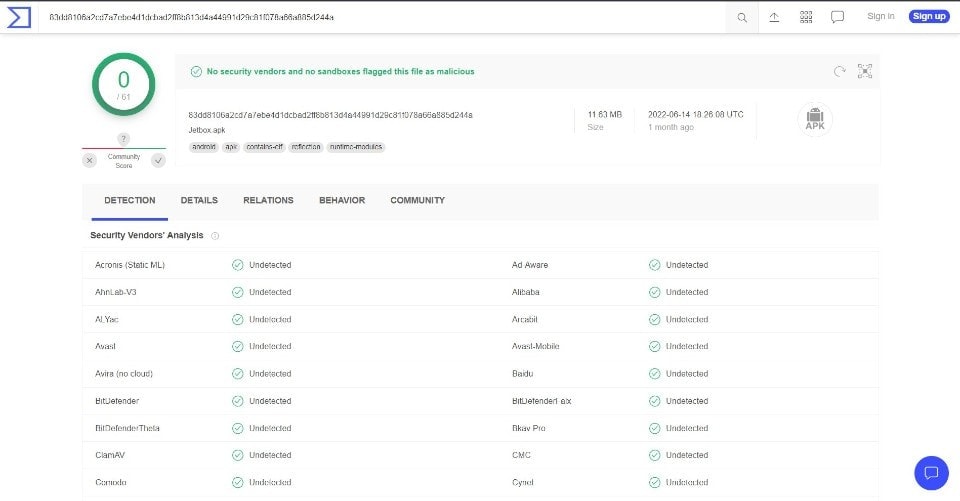
Task: Click Baidu undetected check icon
Action: click(654, 374)
